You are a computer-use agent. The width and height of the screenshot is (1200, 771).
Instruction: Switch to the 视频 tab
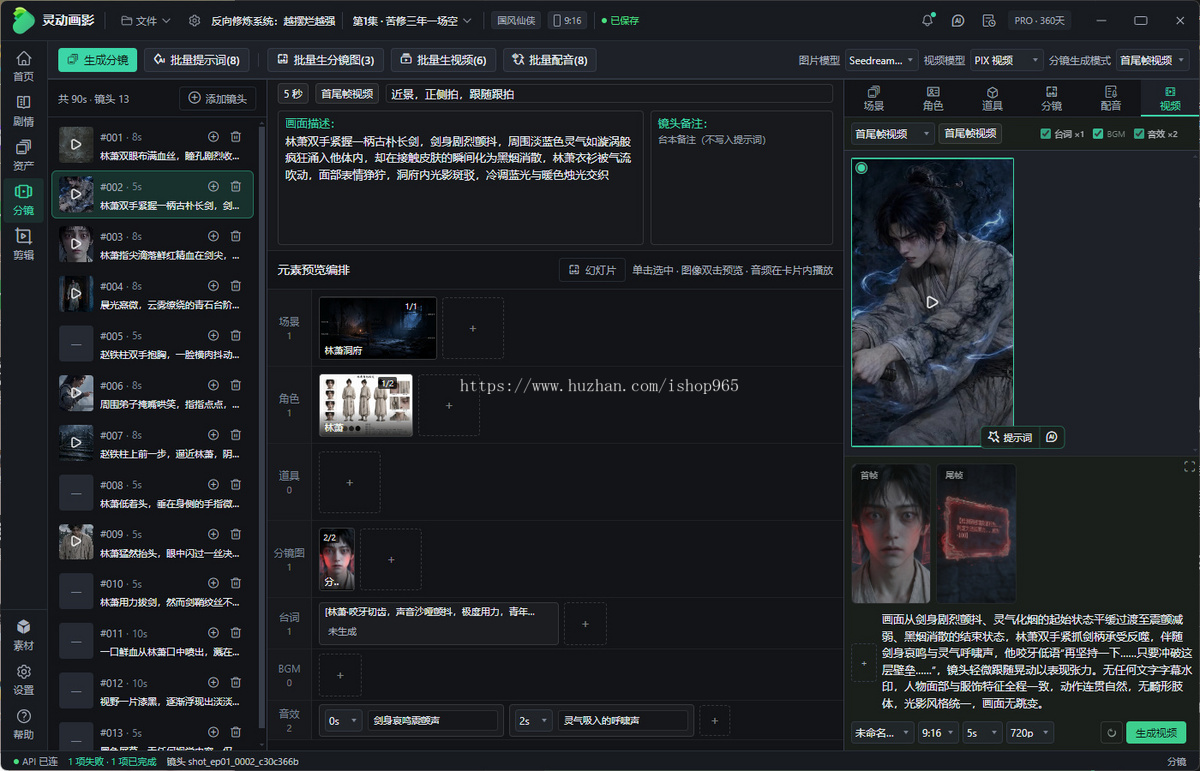pyautogui.click(x=1169, y=97)
